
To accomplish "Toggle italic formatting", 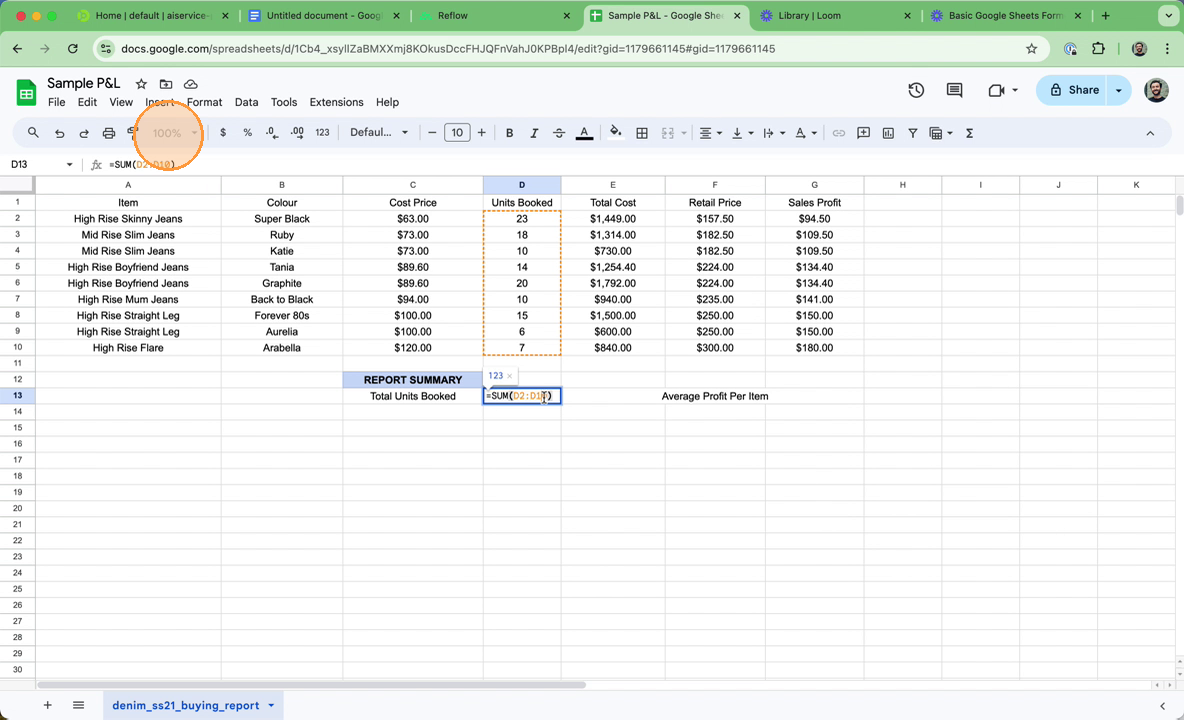I will pyautogui.click(x=534, y=133).
